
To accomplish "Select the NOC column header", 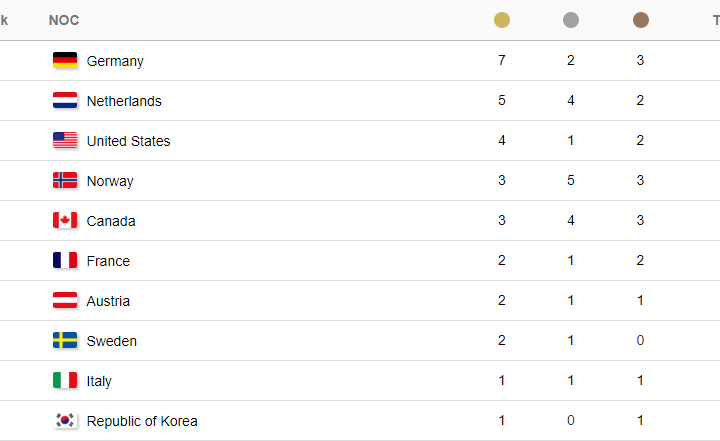I will click(x=64, y=20).
